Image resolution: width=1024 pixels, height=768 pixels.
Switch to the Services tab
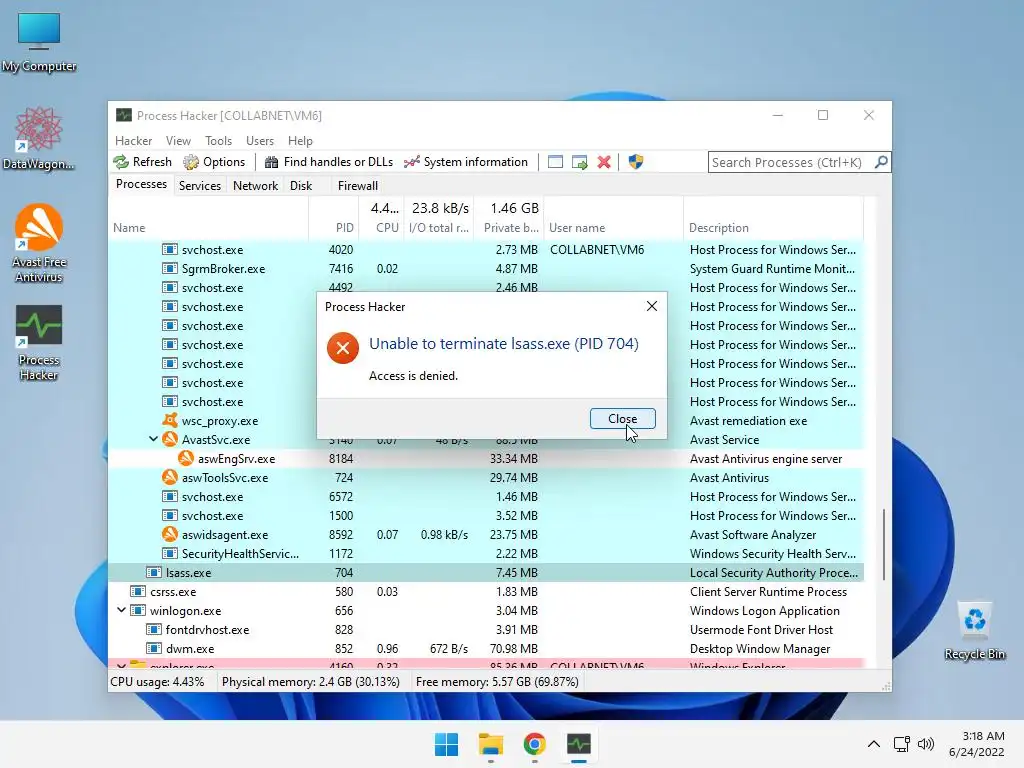(x=200, y=185)
